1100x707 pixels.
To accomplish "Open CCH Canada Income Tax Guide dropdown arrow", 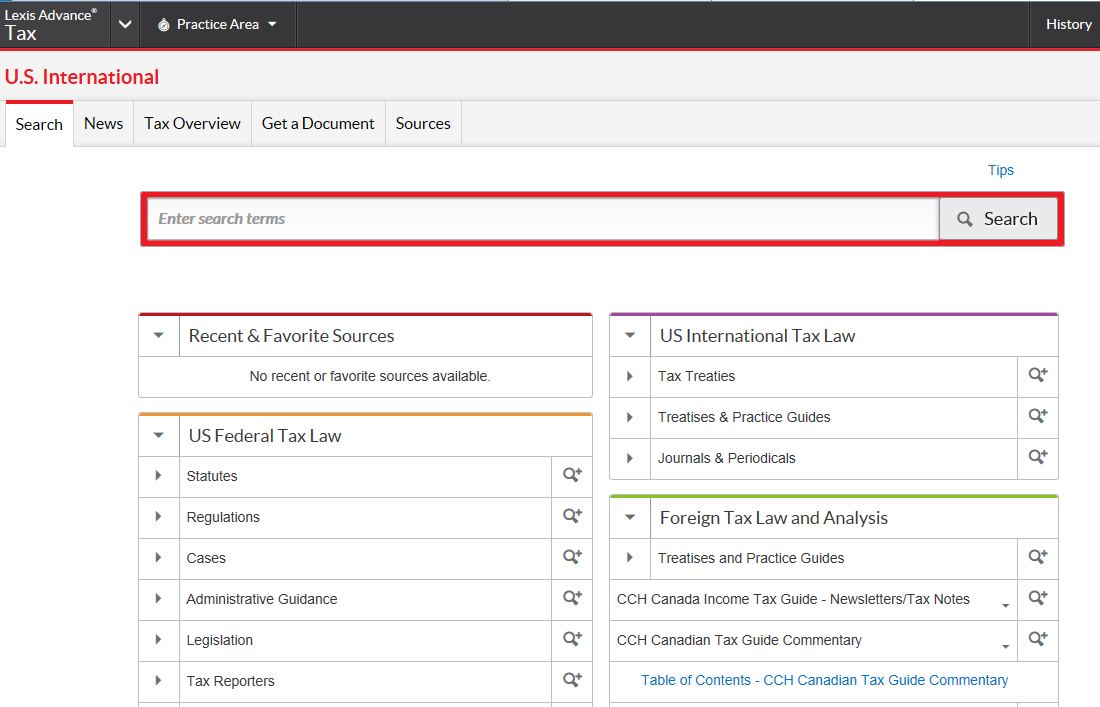I will 1005,605.
